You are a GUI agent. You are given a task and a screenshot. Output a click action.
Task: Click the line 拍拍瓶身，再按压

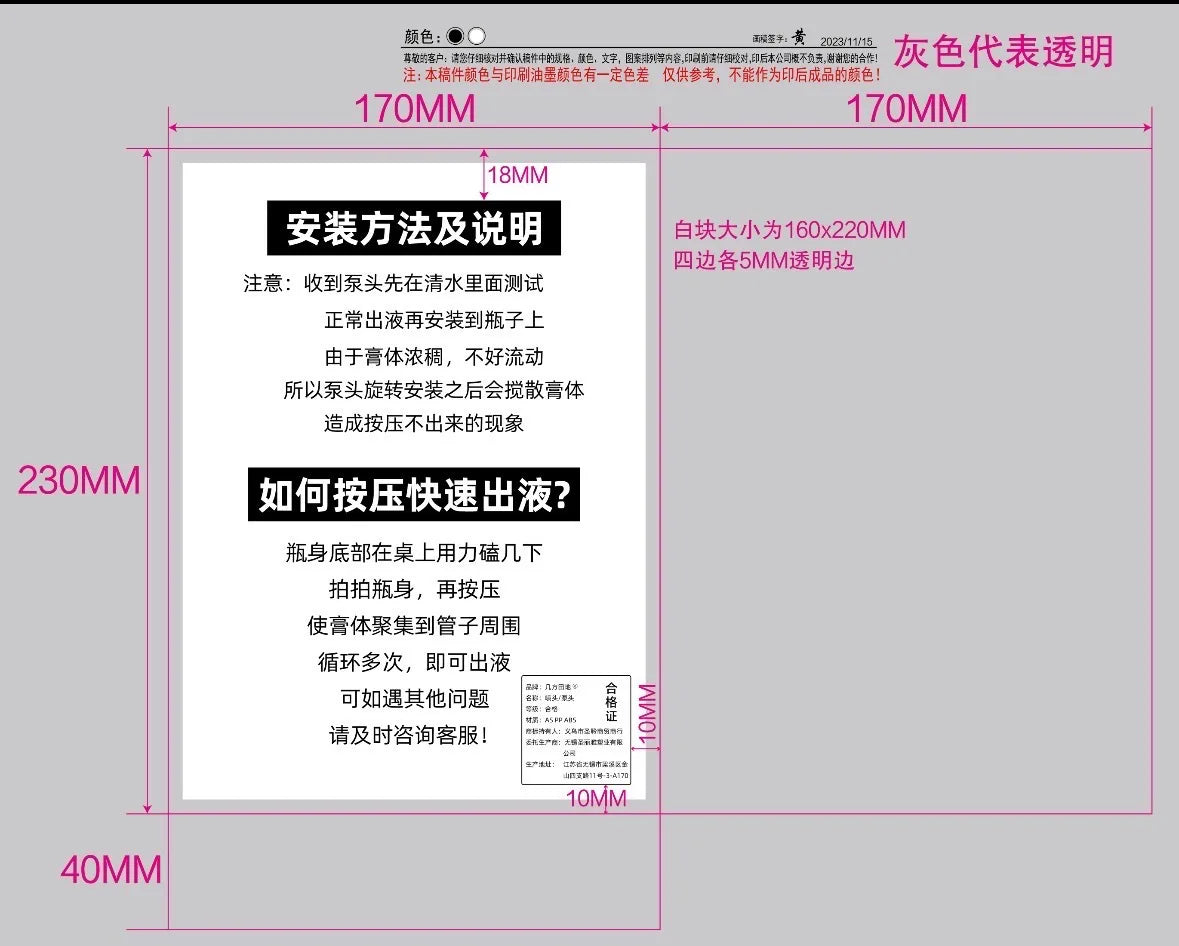[x=413, y=589]
